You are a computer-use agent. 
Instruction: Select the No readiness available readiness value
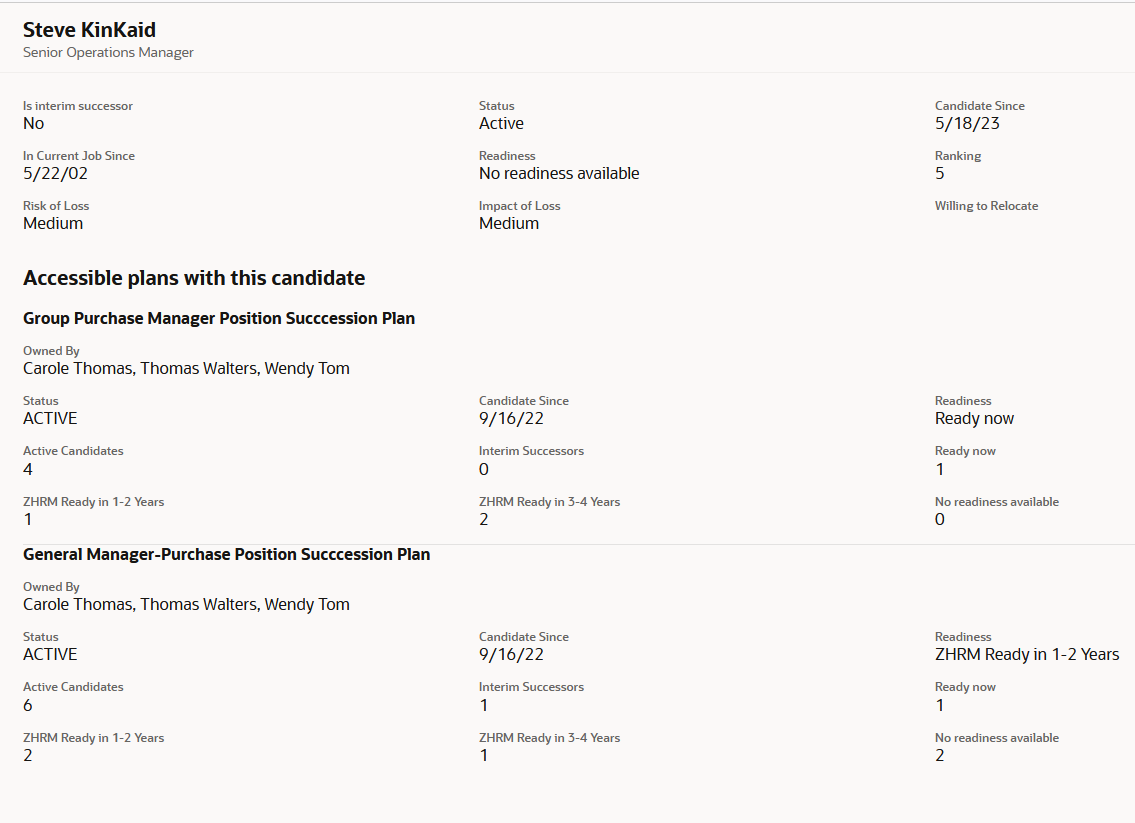(x=559, y=173)
